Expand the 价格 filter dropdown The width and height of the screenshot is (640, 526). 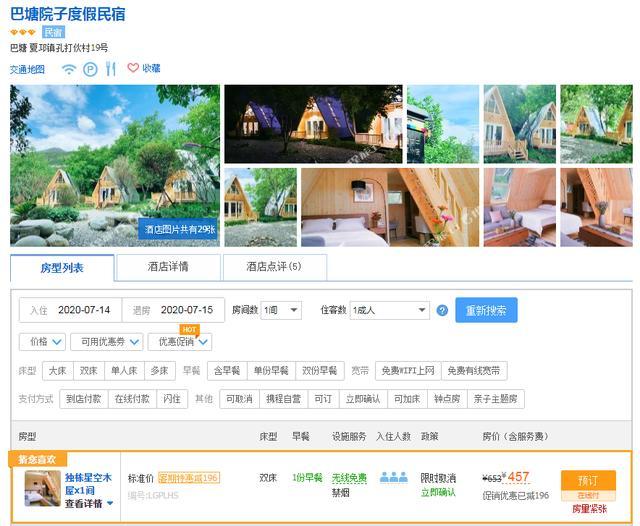[42, 342]
